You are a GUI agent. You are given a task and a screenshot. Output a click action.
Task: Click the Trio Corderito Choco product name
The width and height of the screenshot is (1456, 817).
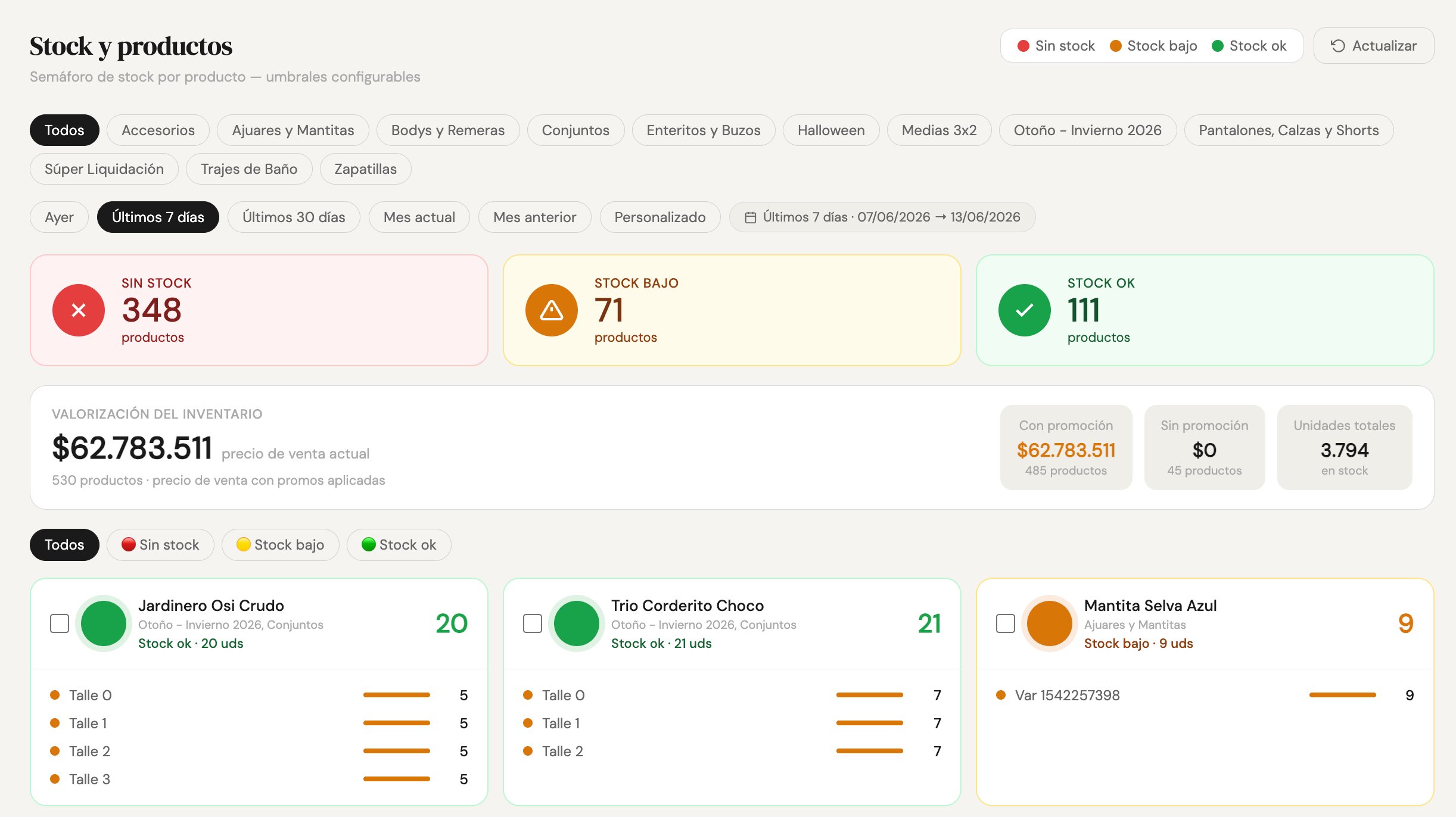[687, 606]
